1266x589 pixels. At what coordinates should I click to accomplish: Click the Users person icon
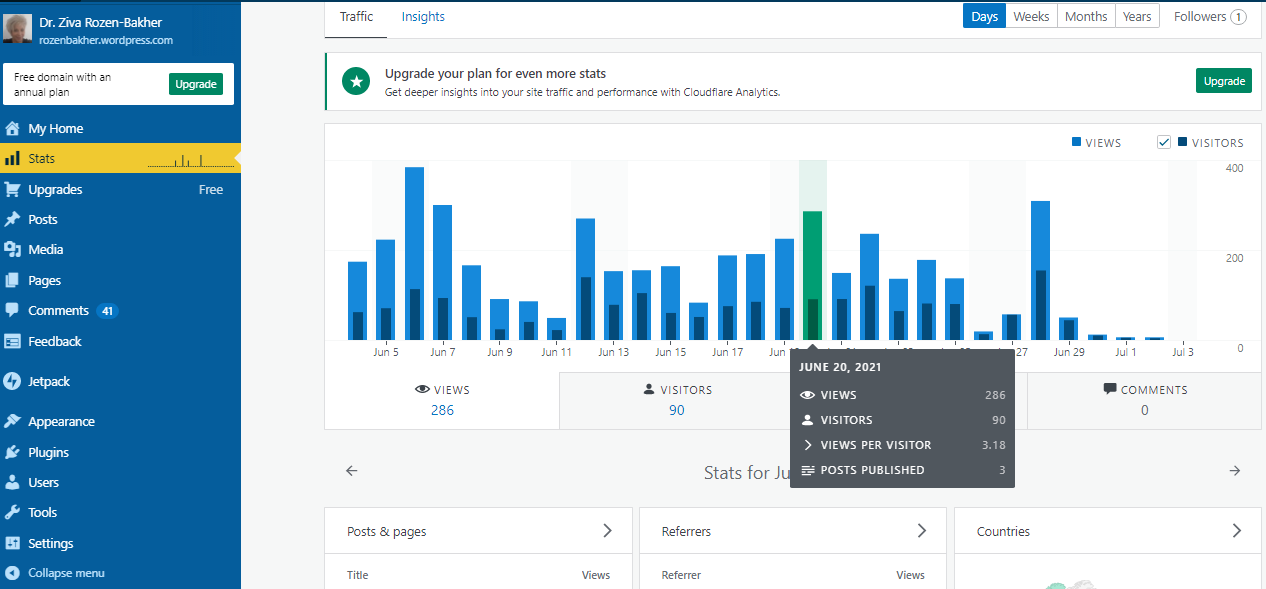(x=12, y=482)
